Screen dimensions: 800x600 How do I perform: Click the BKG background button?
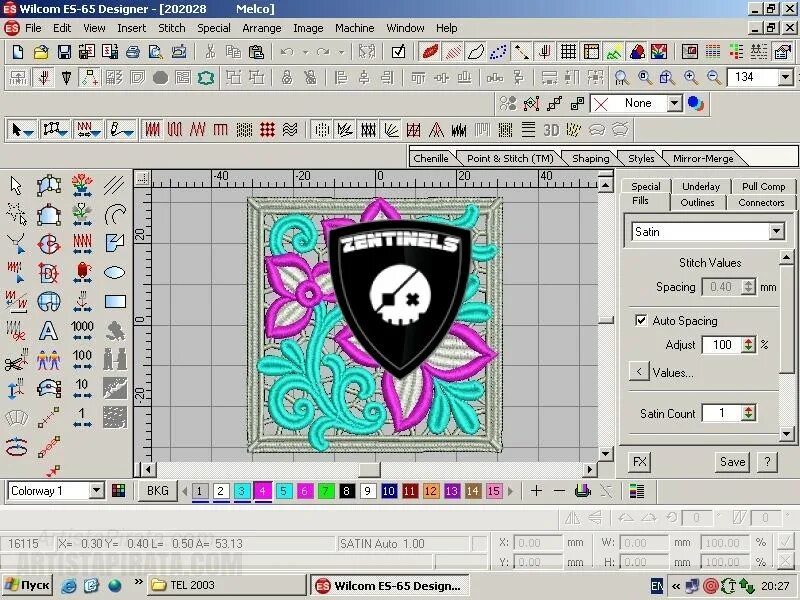click(158, 491)
